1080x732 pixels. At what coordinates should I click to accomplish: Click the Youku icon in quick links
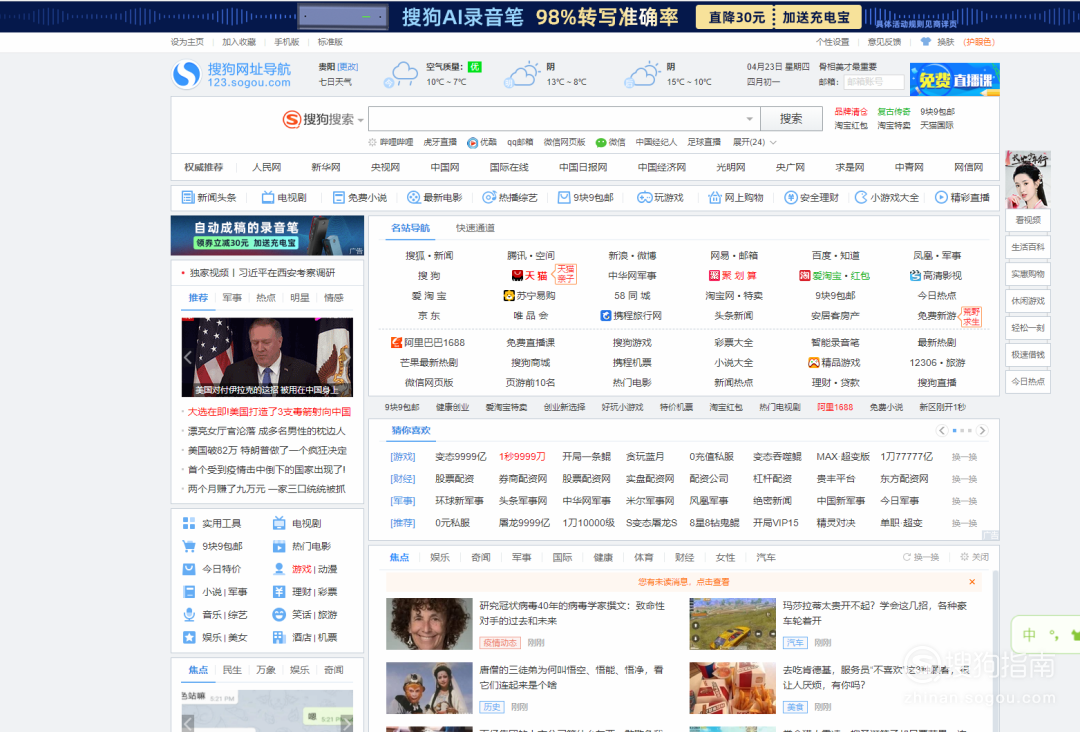click(472, 143)
